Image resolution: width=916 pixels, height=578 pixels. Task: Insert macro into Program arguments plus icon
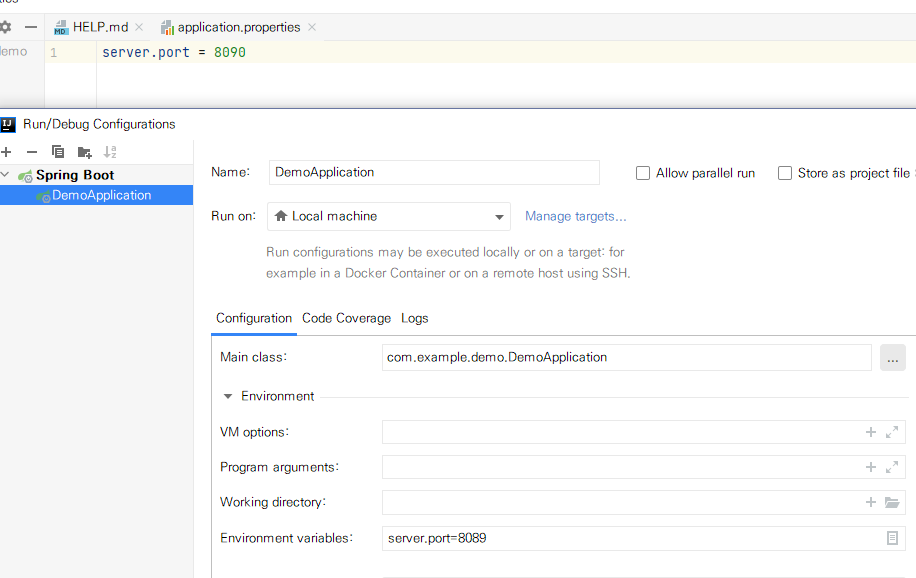coord(870,467)
